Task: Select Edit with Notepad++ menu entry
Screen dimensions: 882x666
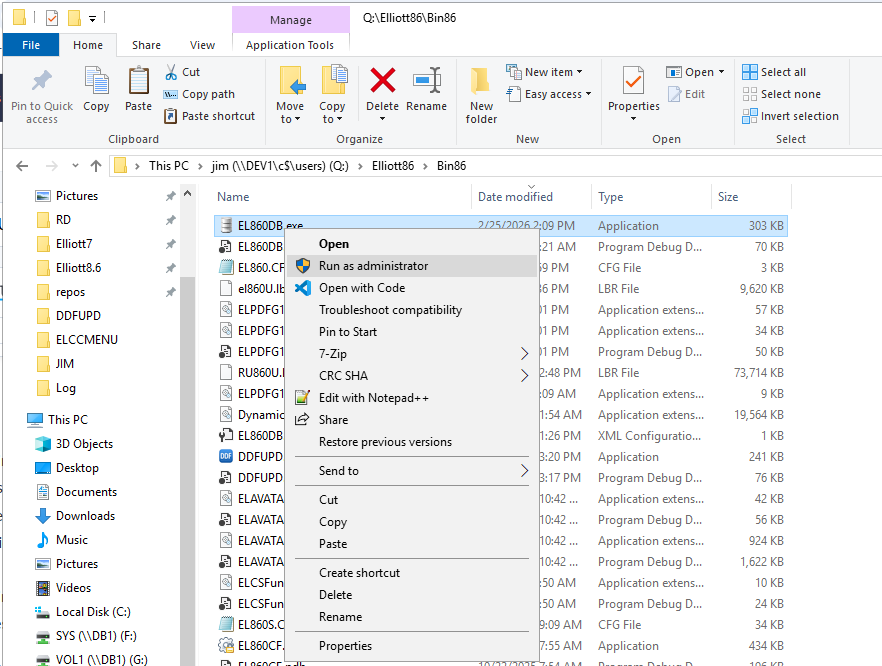Action: point(373,398)
